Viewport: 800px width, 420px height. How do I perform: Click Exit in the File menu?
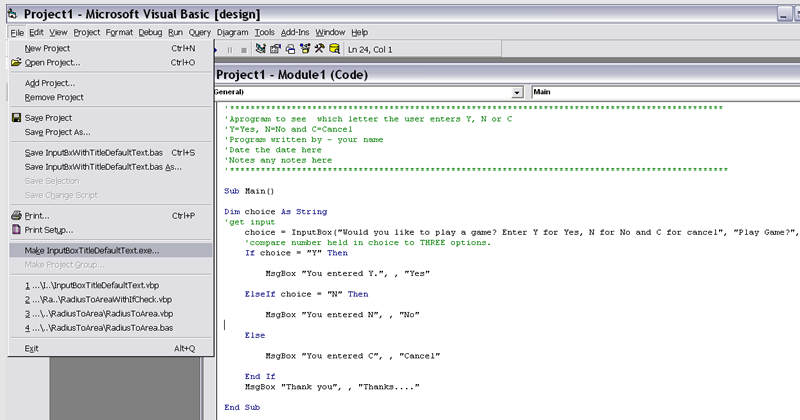click(31, 348)
